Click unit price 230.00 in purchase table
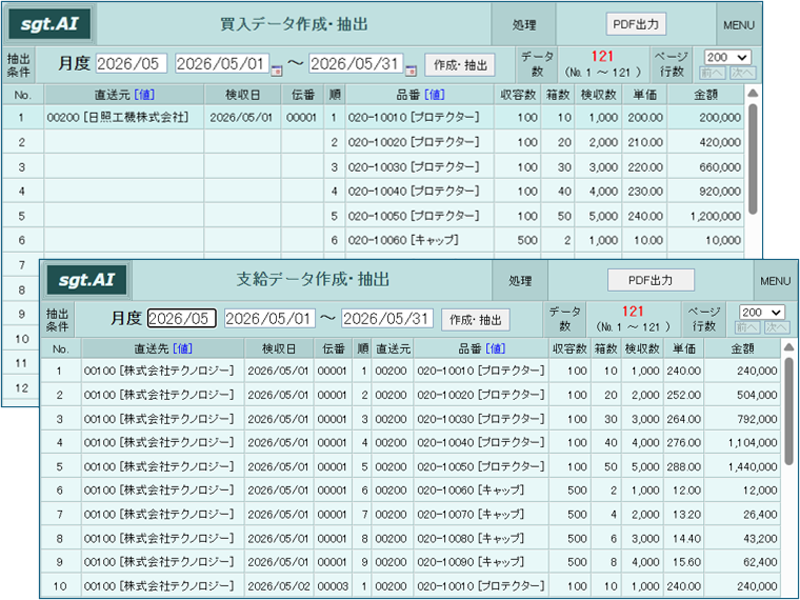 tap(645, 191)
